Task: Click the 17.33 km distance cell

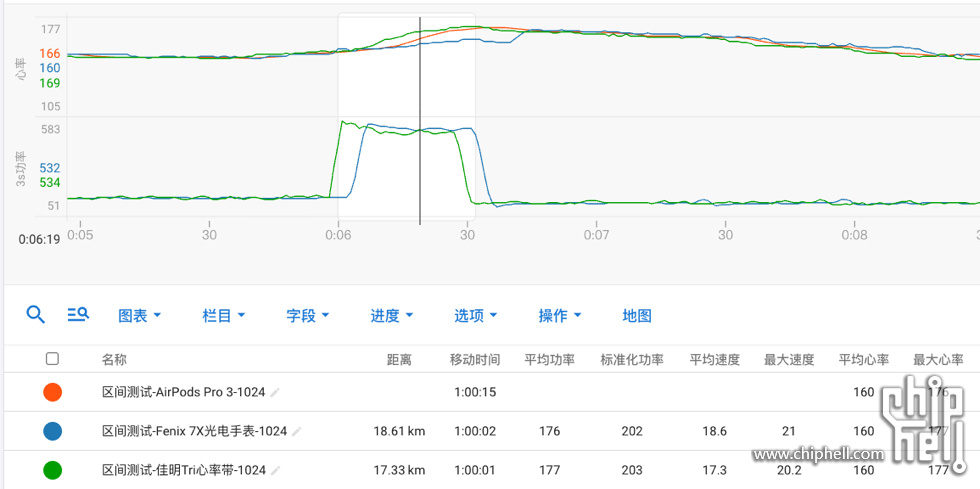Action: click(399, 470)
